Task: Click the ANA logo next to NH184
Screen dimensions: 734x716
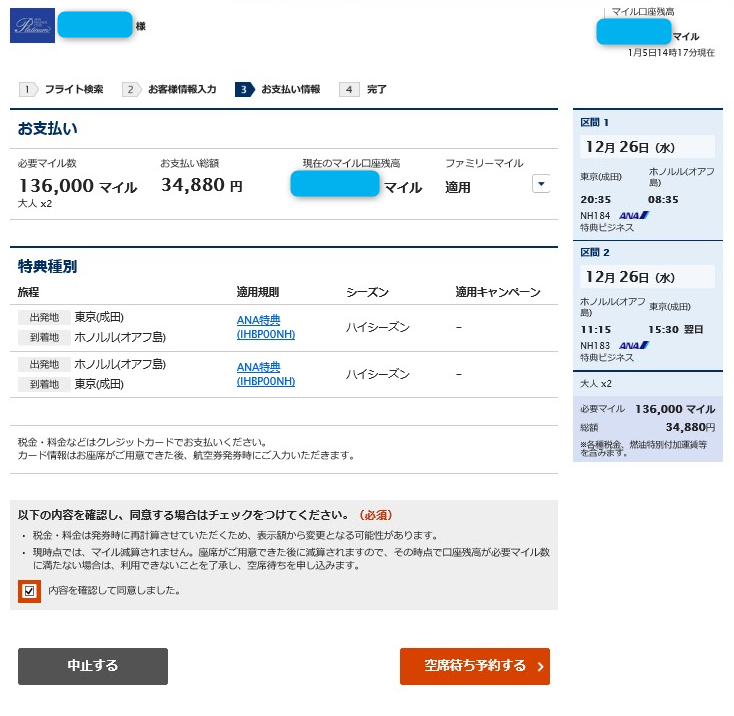Action: click(634, 215)
